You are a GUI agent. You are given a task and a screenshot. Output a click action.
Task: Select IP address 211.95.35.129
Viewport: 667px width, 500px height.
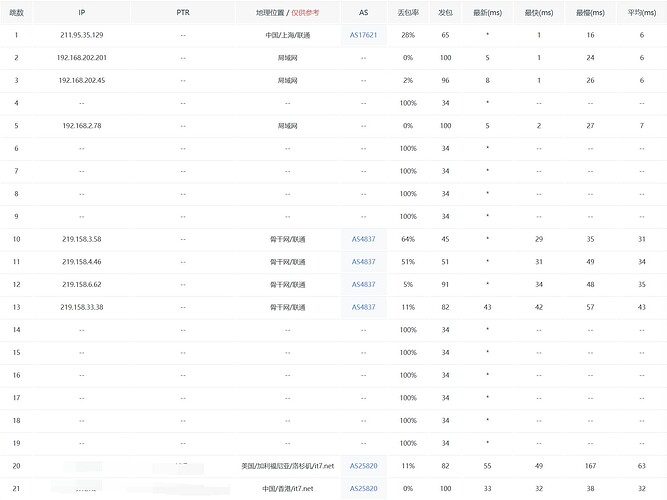(x=82, y=35)
